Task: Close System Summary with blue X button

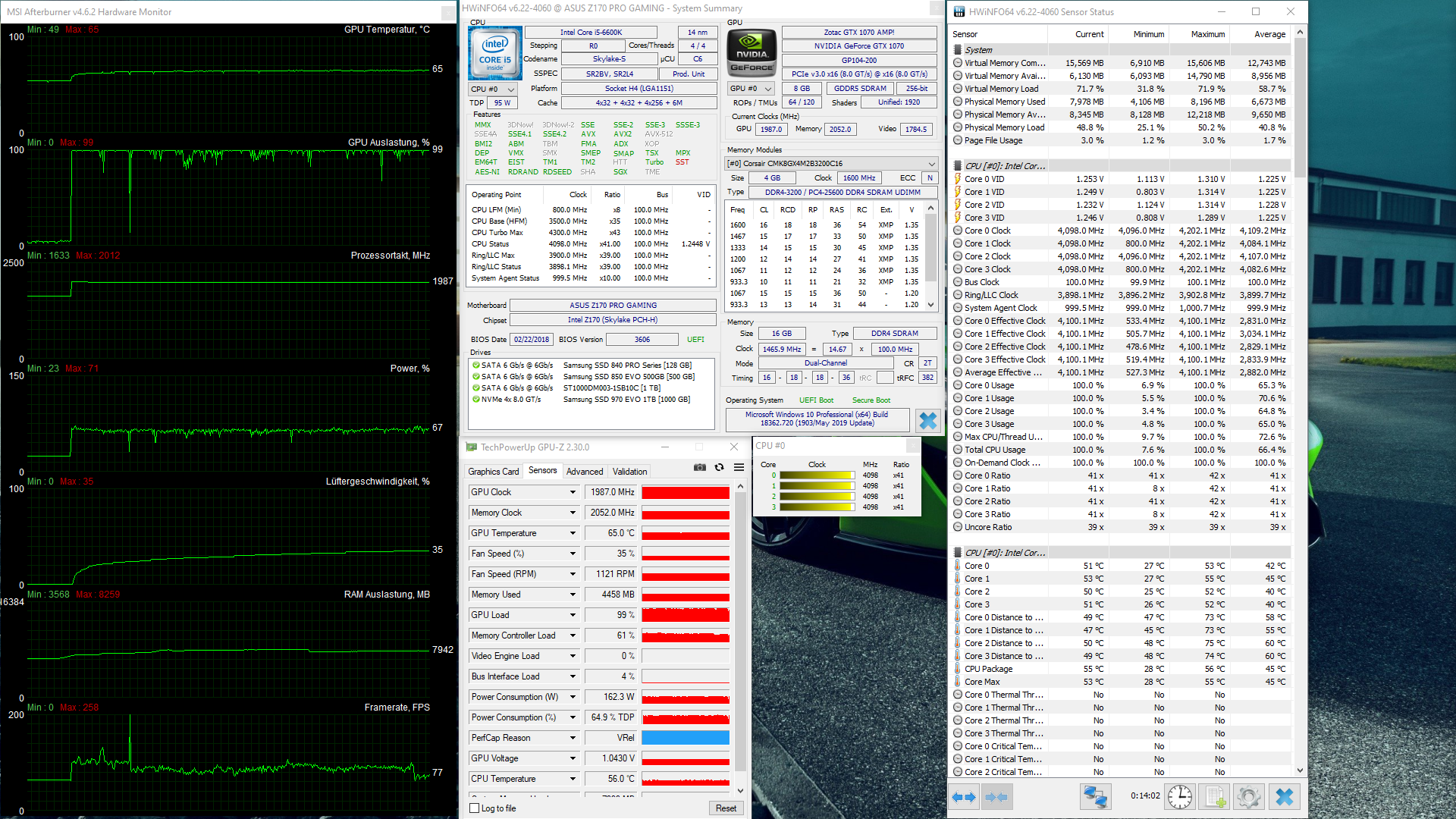Action: [x=927, y=420]
